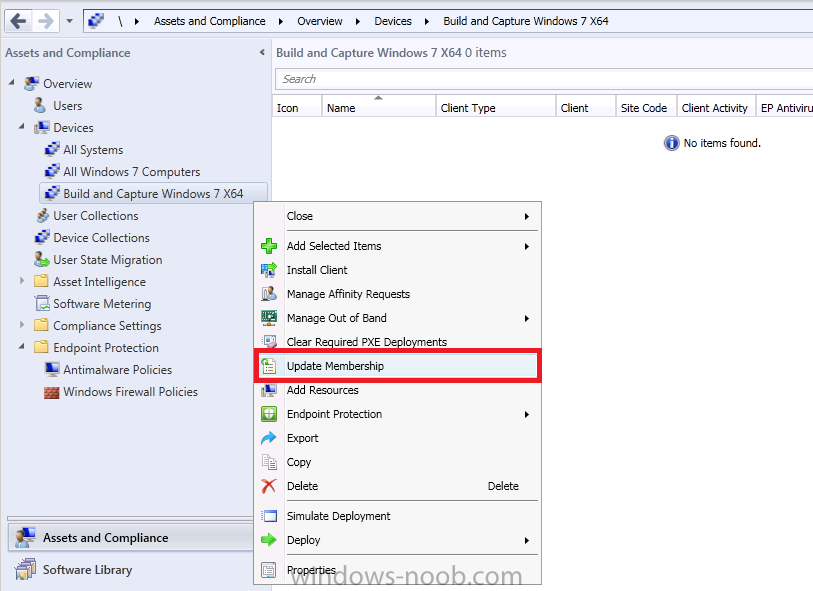This screenshot has height=591, width=813.
Task: Expand the breadcrumb arrow after Assets and Compliance
Action: [281, 21]
